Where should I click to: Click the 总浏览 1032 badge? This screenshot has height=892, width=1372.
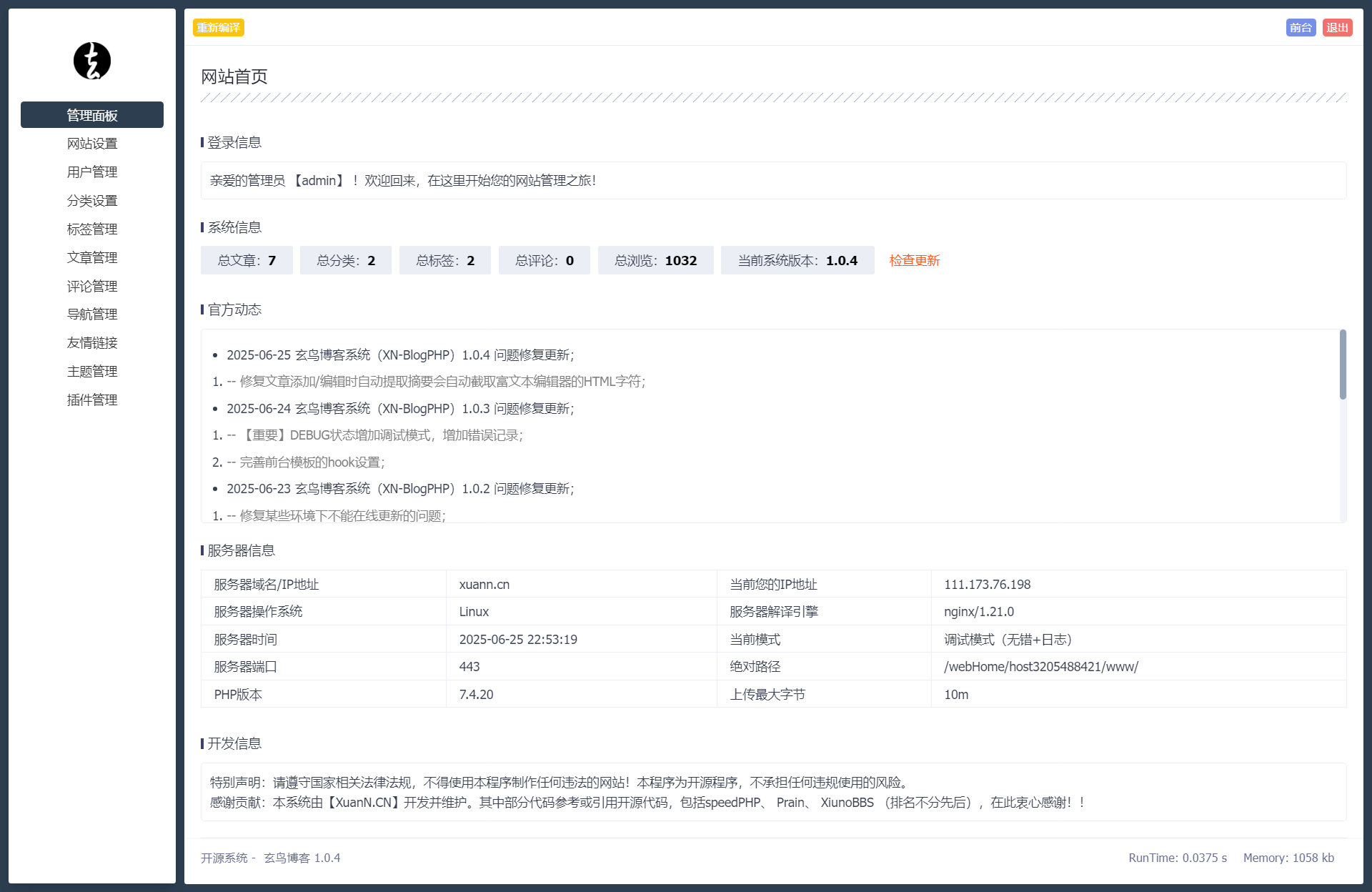656,260
